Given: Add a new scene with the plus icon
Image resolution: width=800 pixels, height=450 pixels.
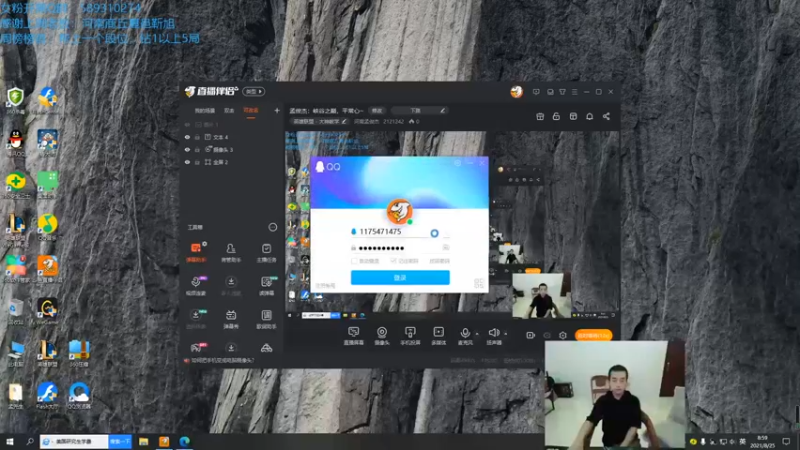Looking at the screenshot, I should point(277,110).
